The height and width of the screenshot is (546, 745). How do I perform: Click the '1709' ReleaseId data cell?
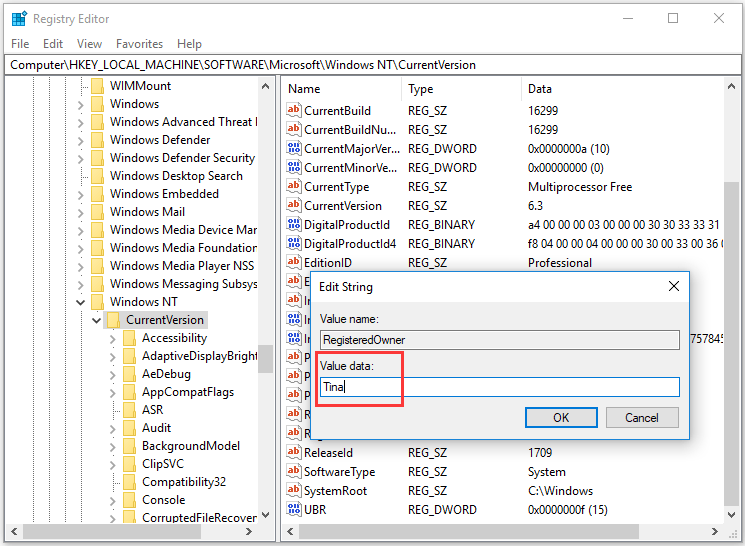(540, 453)
